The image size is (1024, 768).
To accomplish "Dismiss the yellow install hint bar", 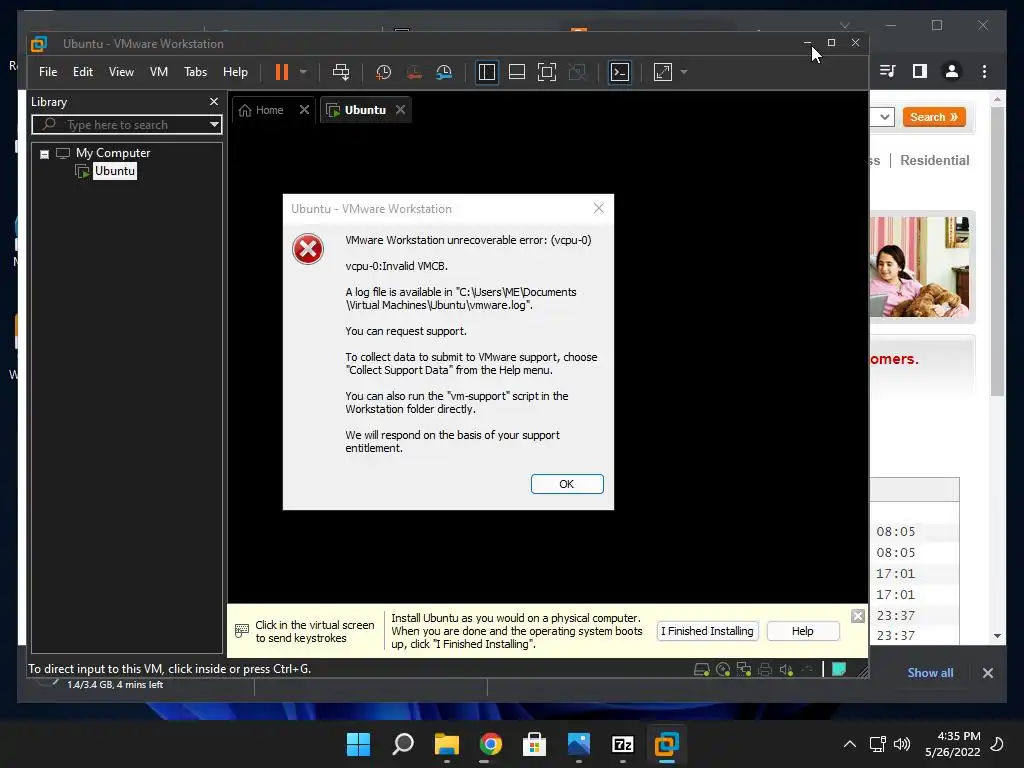I will 858,616.
